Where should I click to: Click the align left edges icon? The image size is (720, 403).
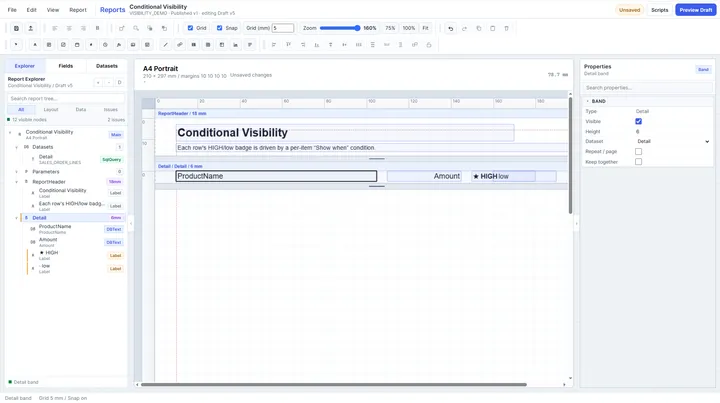click(x=274, y=45)
